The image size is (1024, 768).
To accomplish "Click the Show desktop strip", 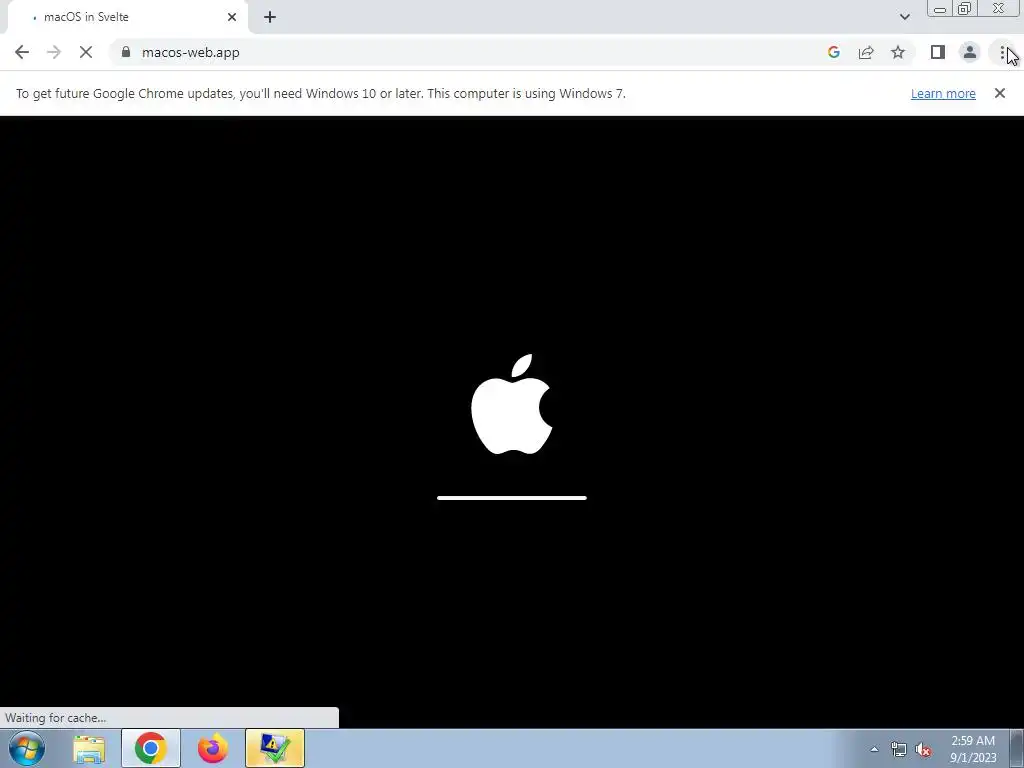I will pos(1017,748).
